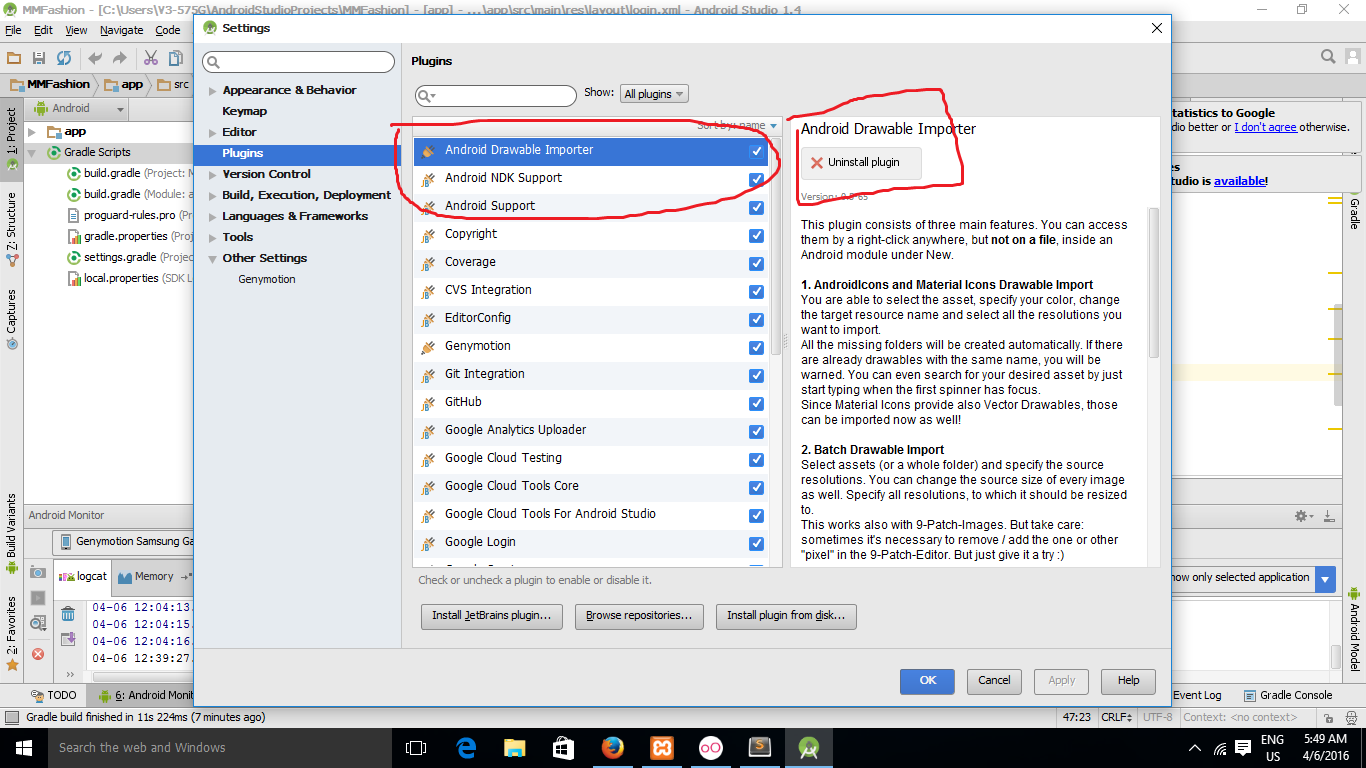Open the Sort by name dropdown
The height and width of the screenshot is (768, 1366).
tap(738, 125)
